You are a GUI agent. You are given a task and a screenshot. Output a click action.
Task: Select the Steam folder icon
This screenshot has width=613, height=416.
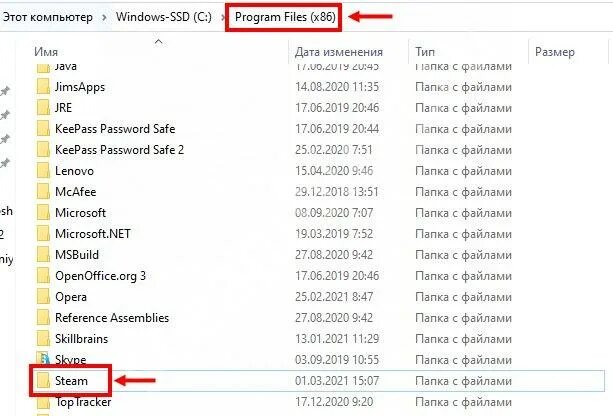coord(43,380)
